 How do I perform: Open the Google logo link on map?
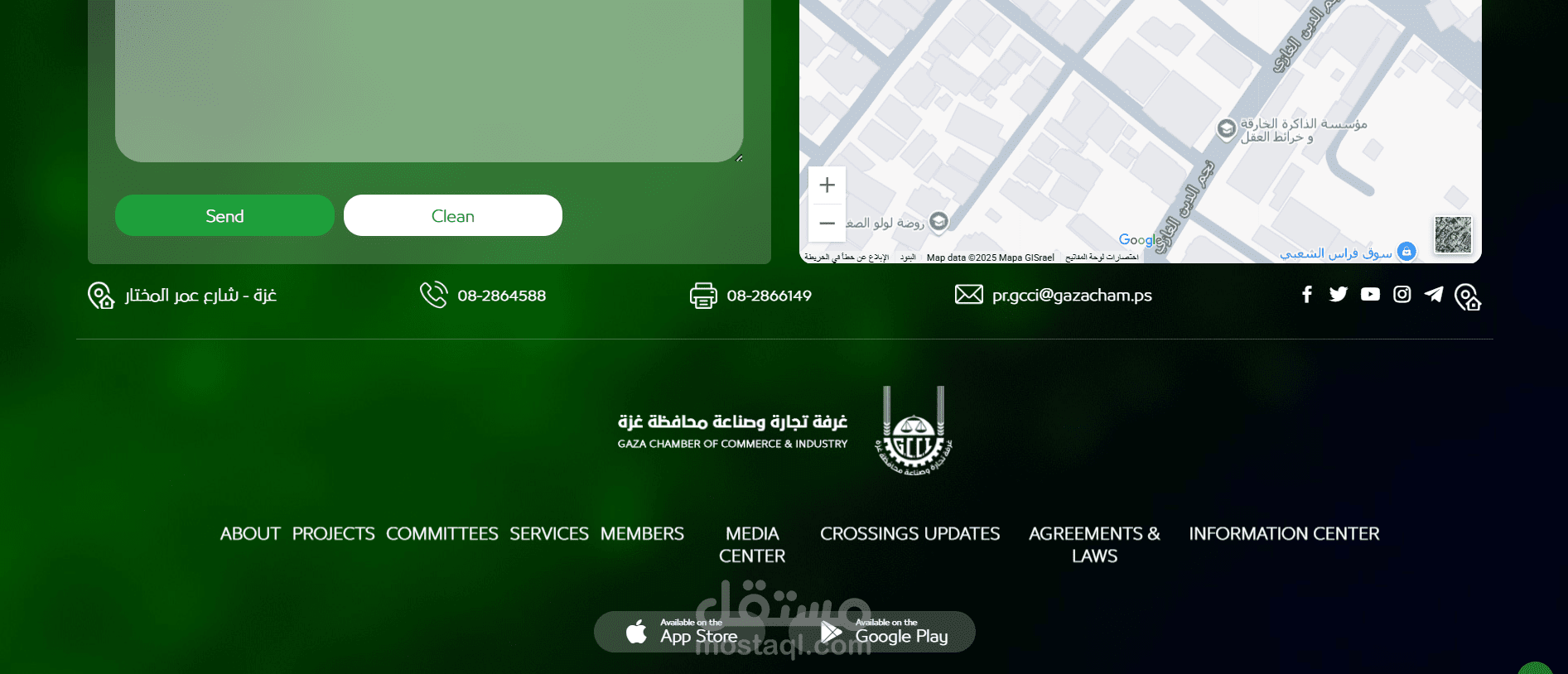tap(1141, 239)
